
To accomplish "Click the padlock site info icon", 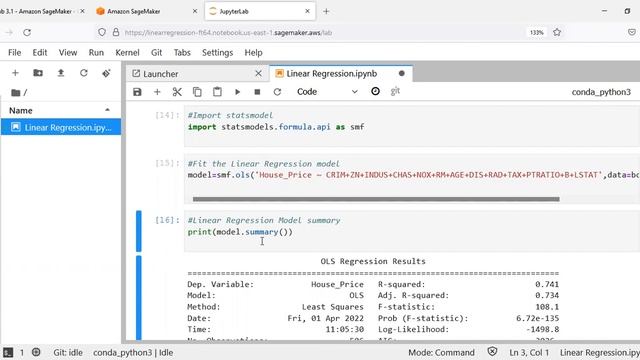I will pos(116,32).
